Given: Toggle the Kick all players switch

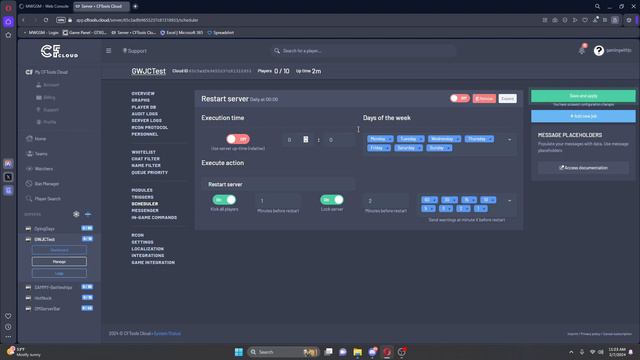Looking at the screenshot, I should [x=224, y=200].
